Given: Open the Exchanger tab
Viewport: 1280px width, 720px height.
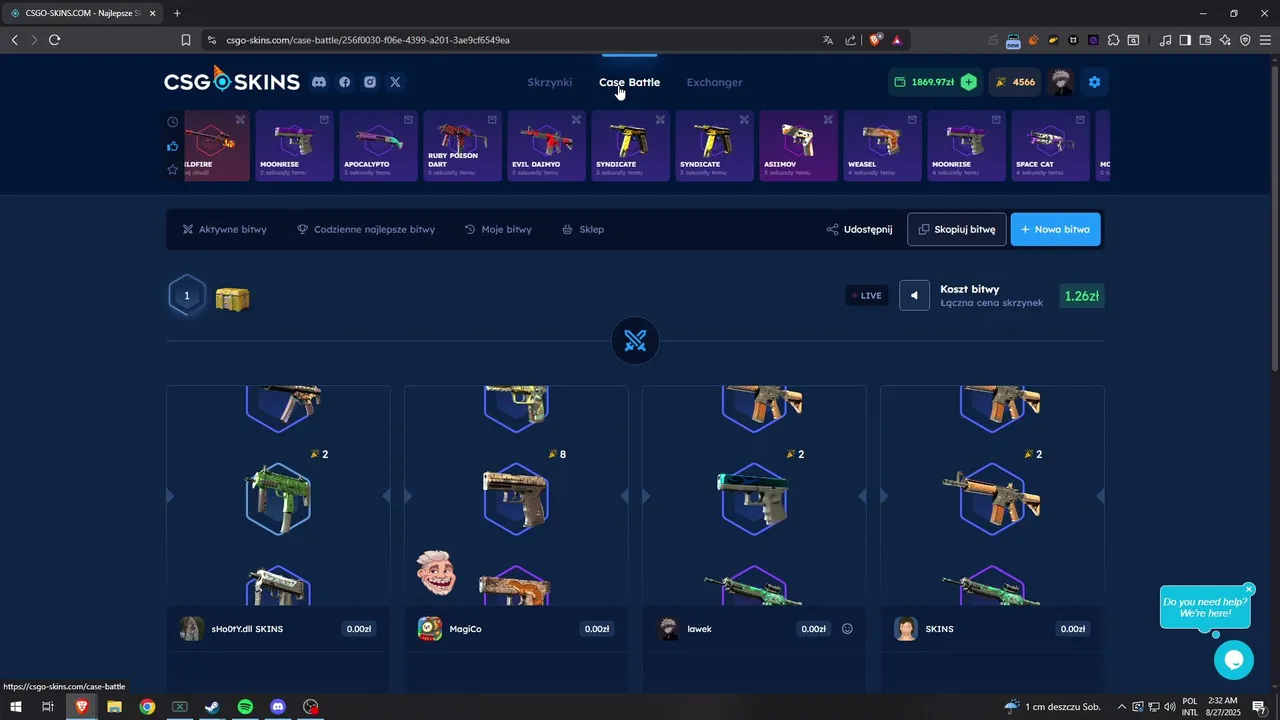Looking at the screenshot, I should (x=714, y=82).
